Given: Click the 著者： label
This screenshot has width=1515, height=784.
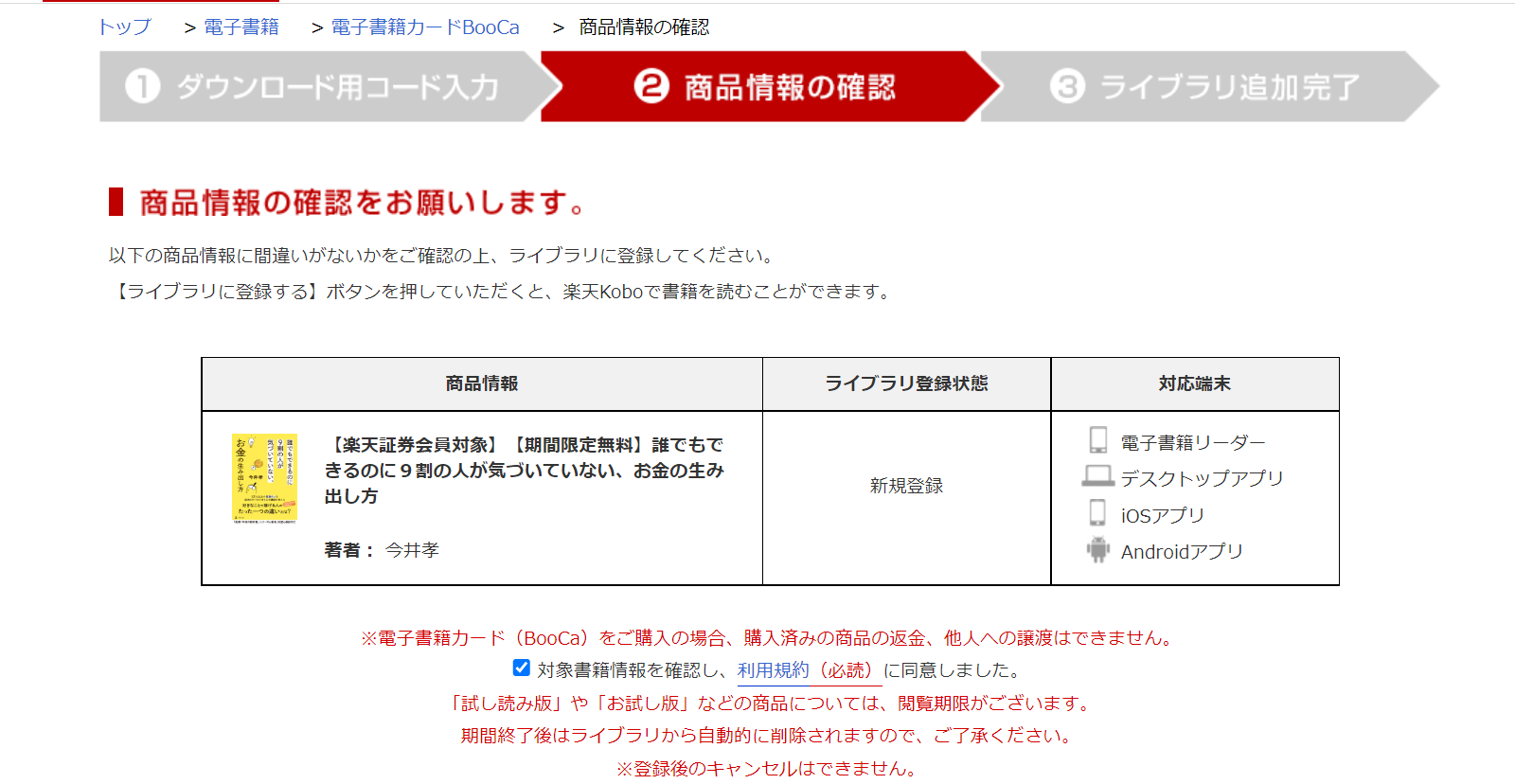Looking at the screenshot, I should pos(350,550).
